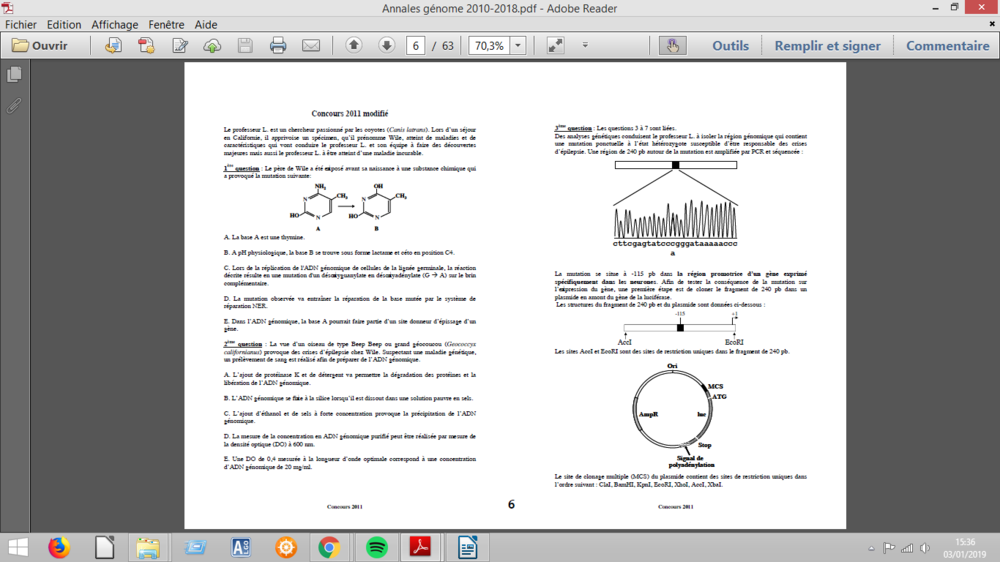Show page thumbnails in left sidebar
This screenshot has height=562, width=1000.
click(x=14, y=75)
